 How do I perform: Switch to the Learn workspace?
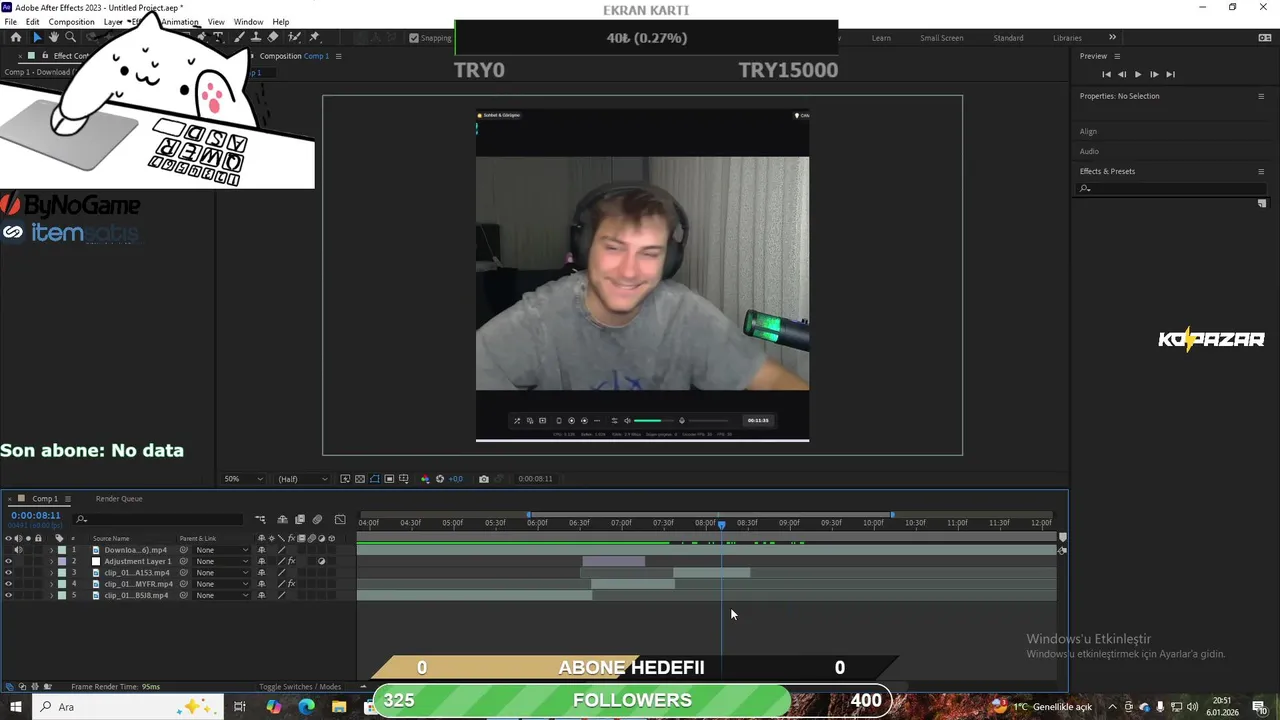coord(881,38)
